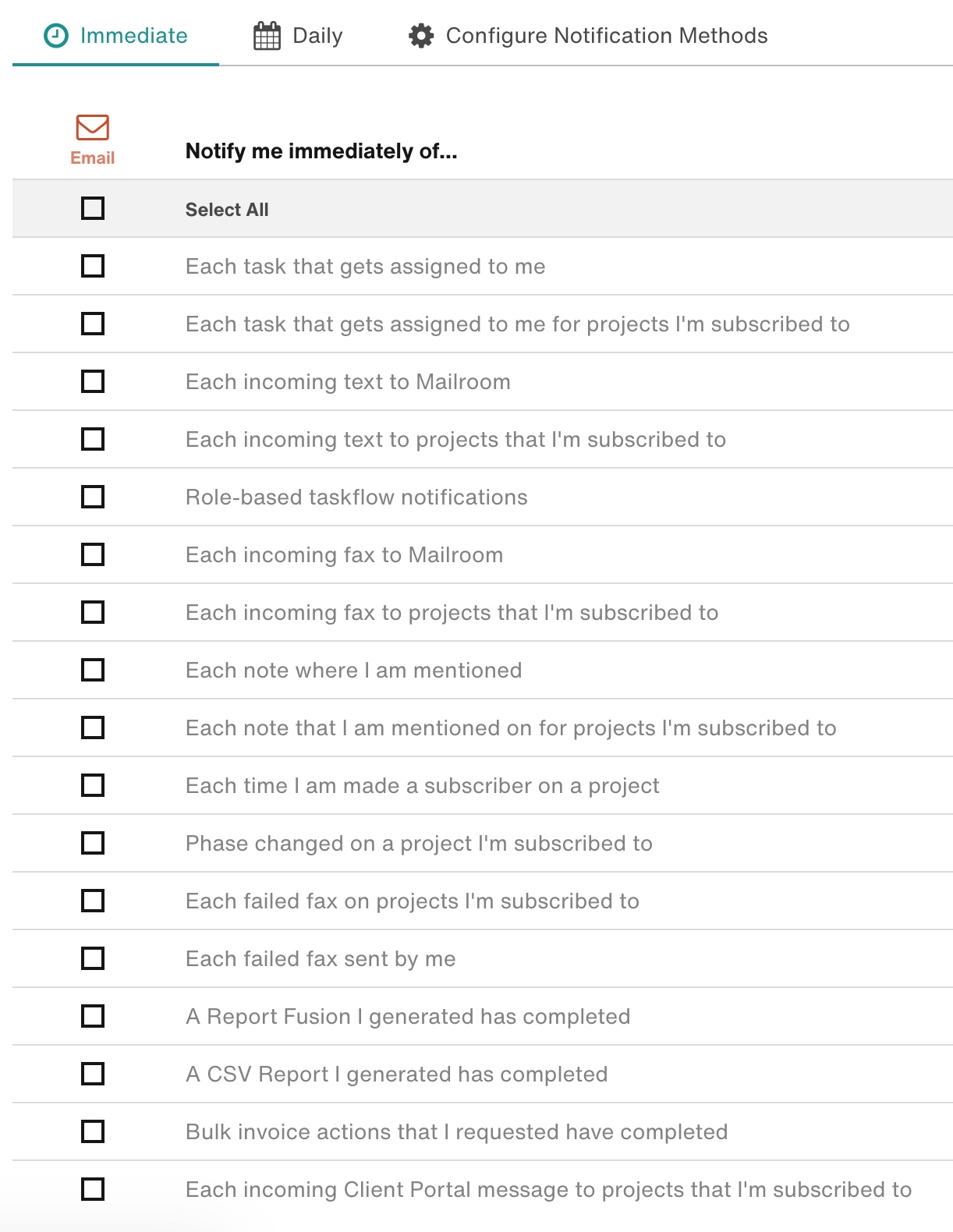The image size is (953, 1232).
Task: Check Bulk invoice actions completed box
Action: coord(93,1131)
